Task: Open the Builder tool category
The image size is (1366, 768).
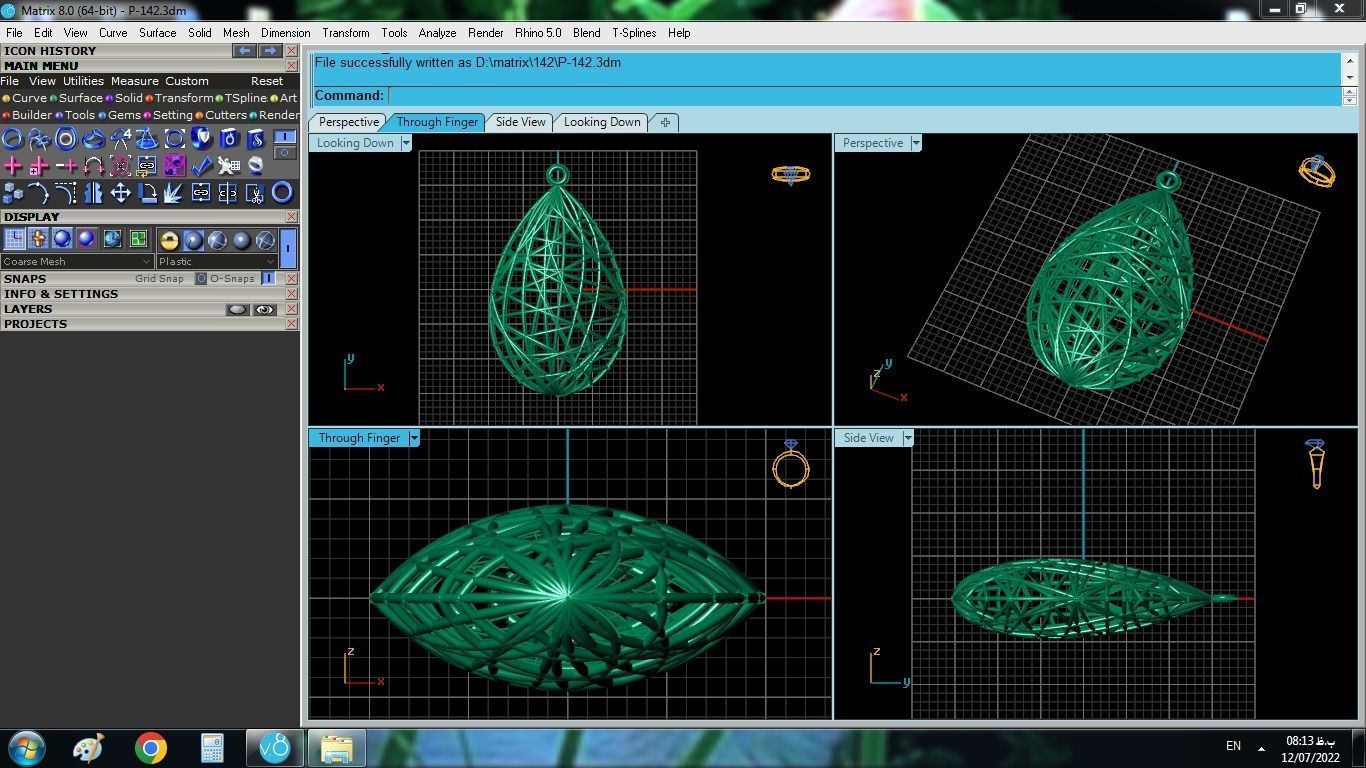Action: (27, 115)
